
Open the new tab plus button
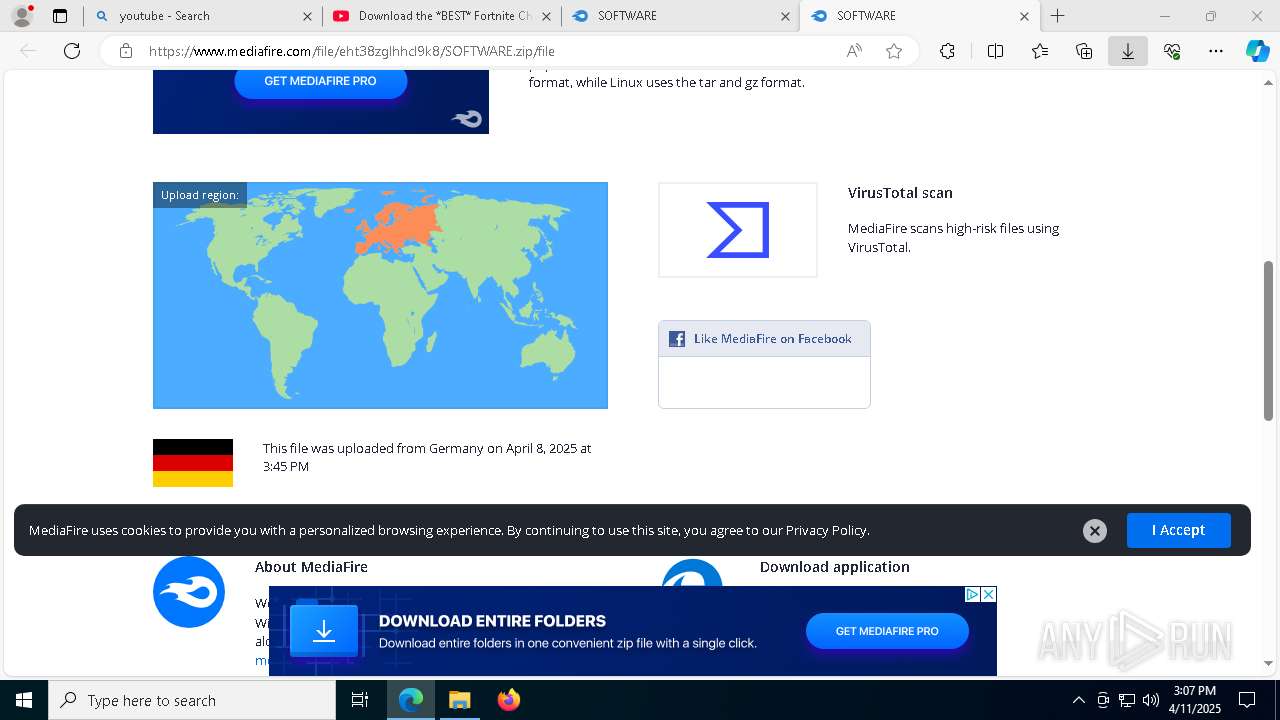click(x=1058, y=16)
